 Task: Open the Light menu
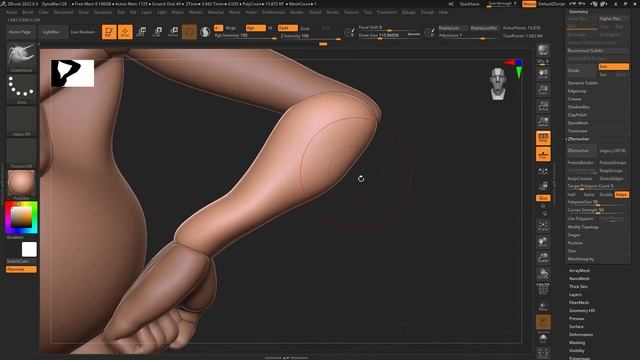pos(162,12)
